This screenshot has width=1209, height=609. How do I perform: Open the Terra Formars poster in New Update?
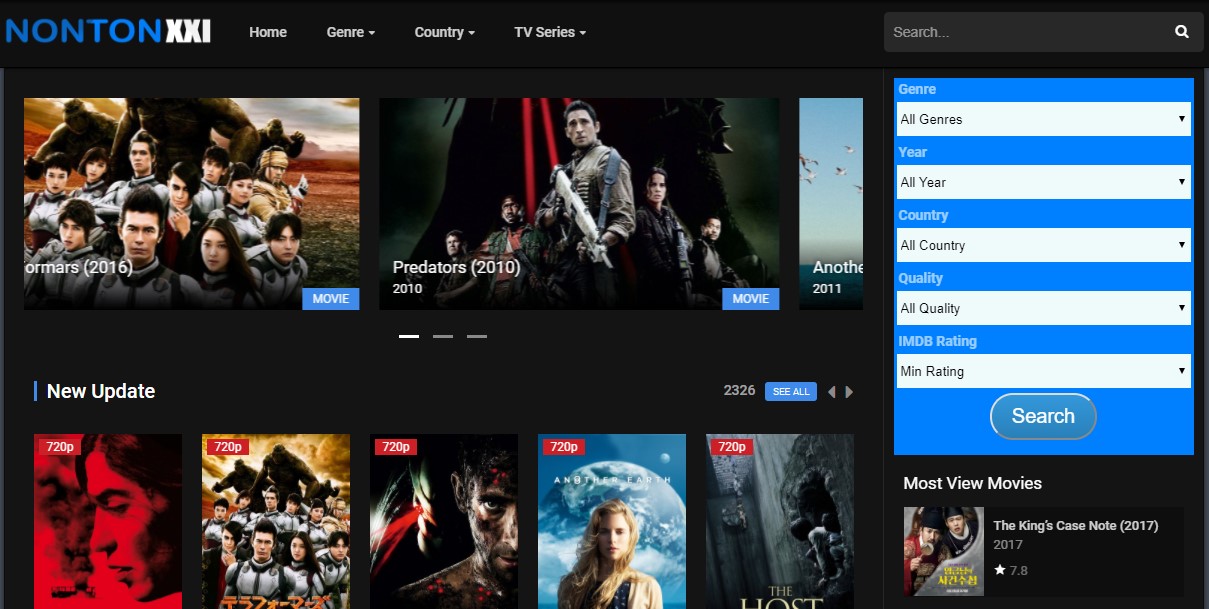[x=276, y=521]
